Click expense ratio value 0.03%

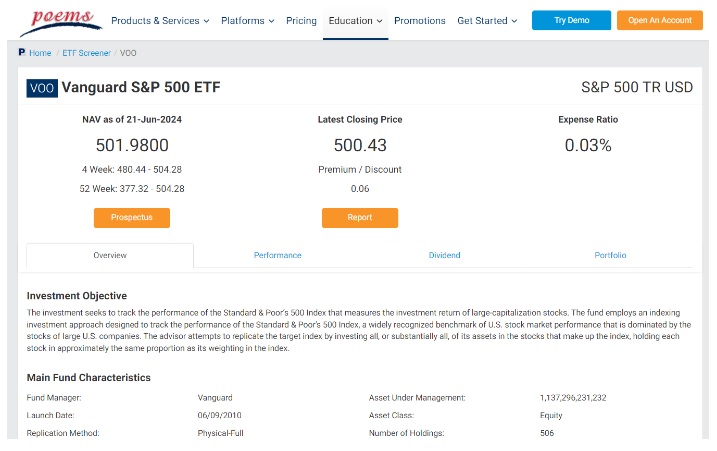tap(588, 145)
